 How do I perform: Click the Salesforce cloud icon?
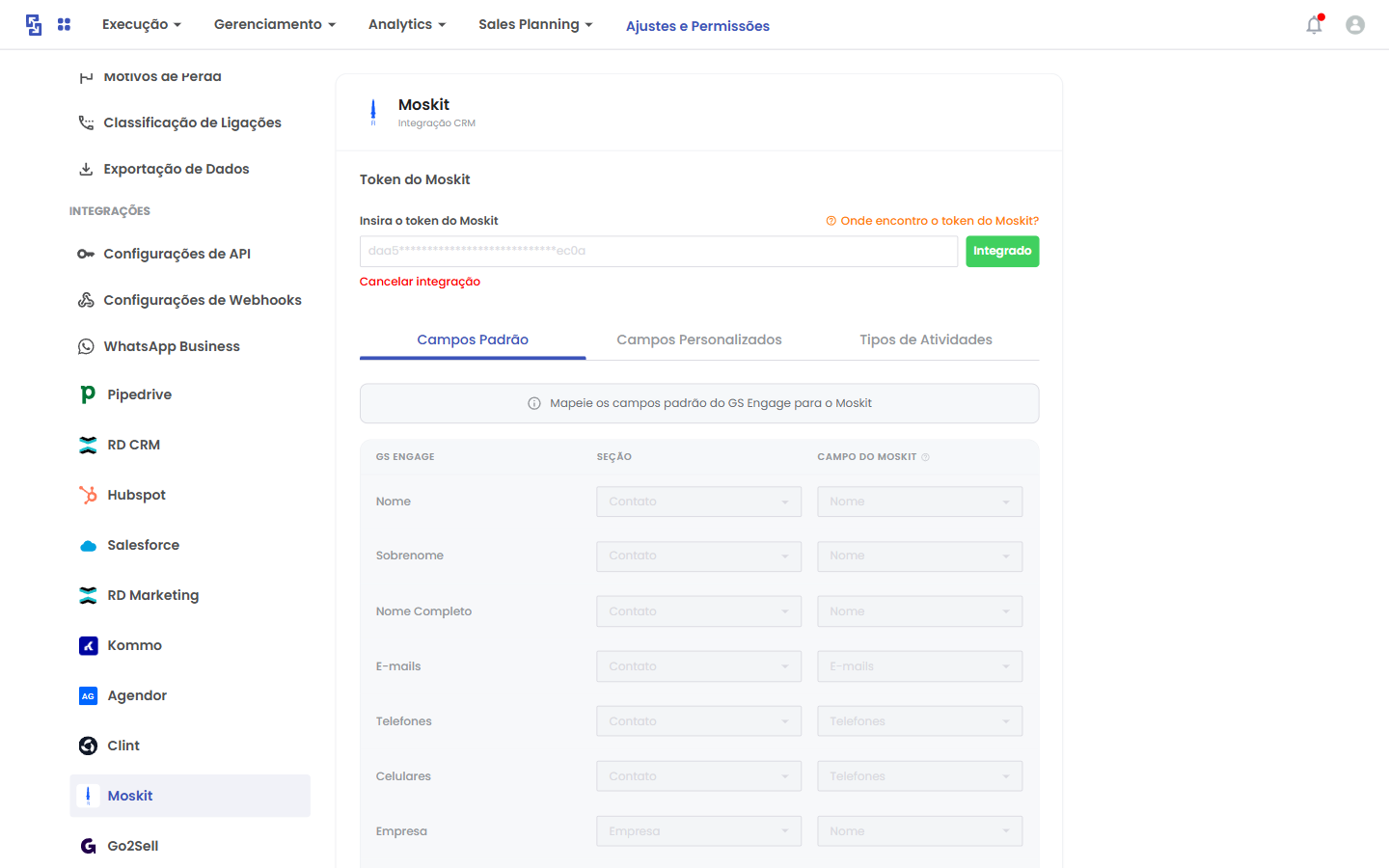click(x=88, y=545)
